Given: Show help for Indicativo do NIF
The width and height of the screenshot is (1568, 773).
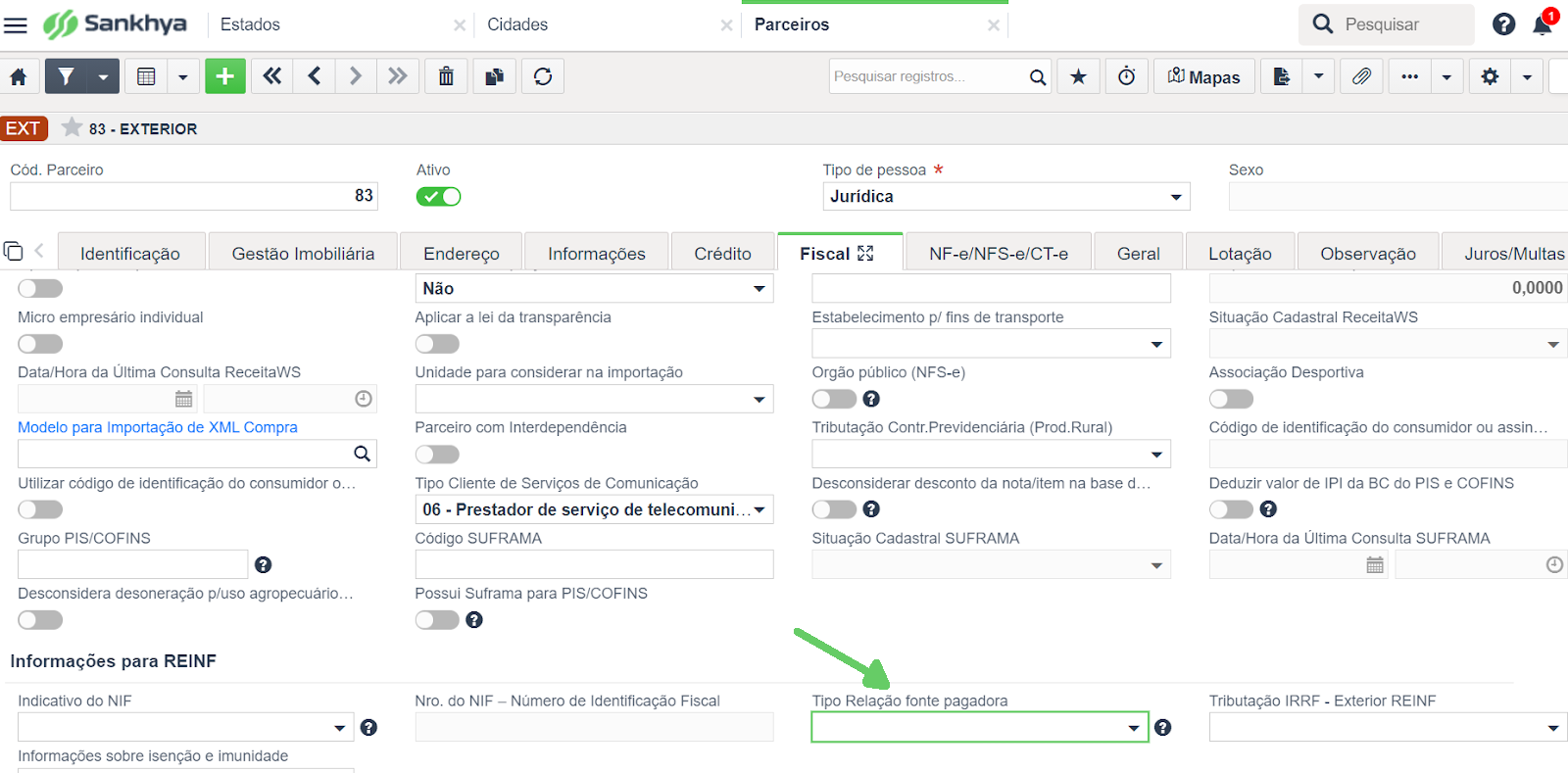Looking at the screenshot, I should pos(369,727).
